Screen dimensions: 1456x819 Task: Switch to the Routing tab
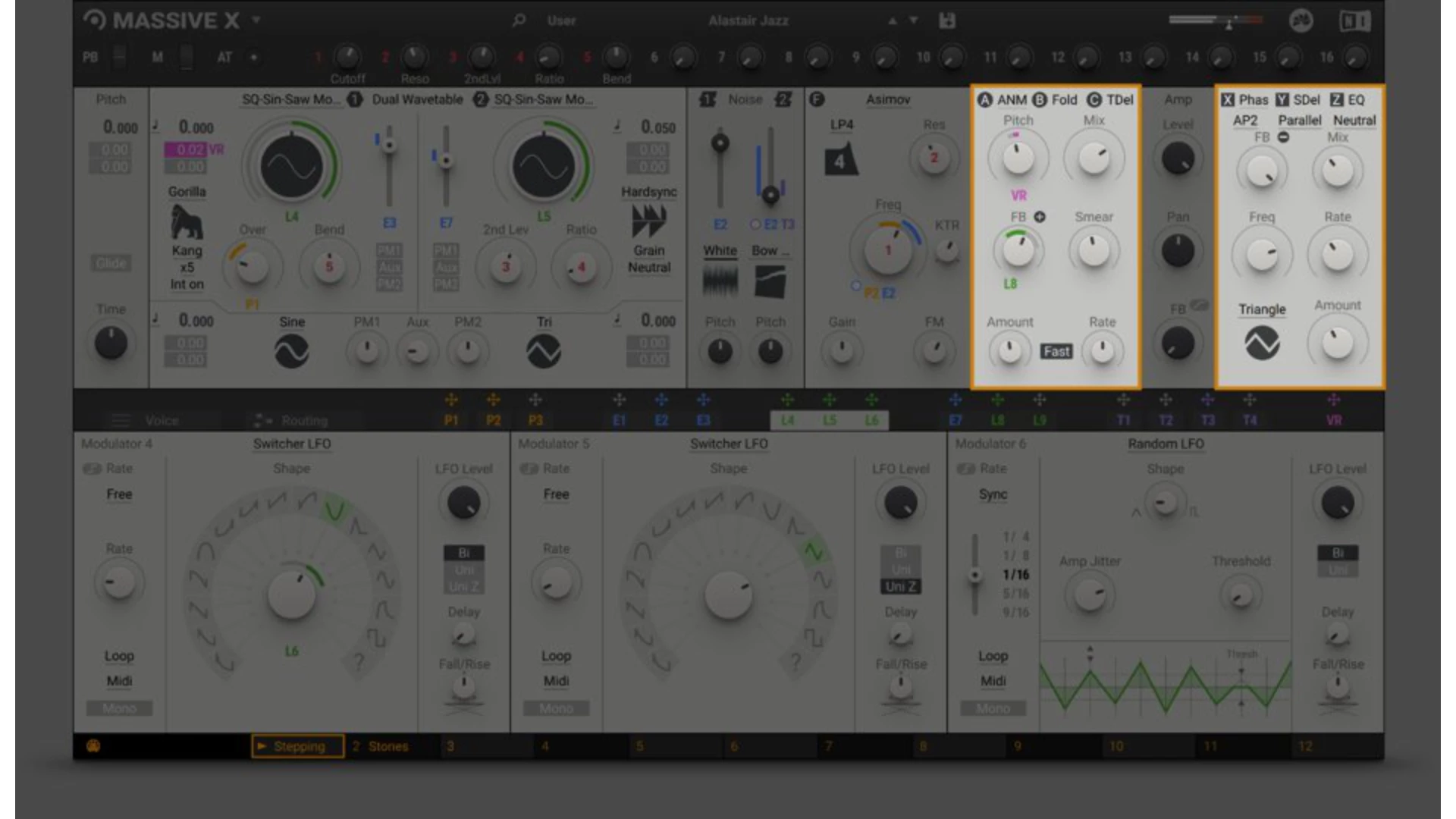[291, 420]
